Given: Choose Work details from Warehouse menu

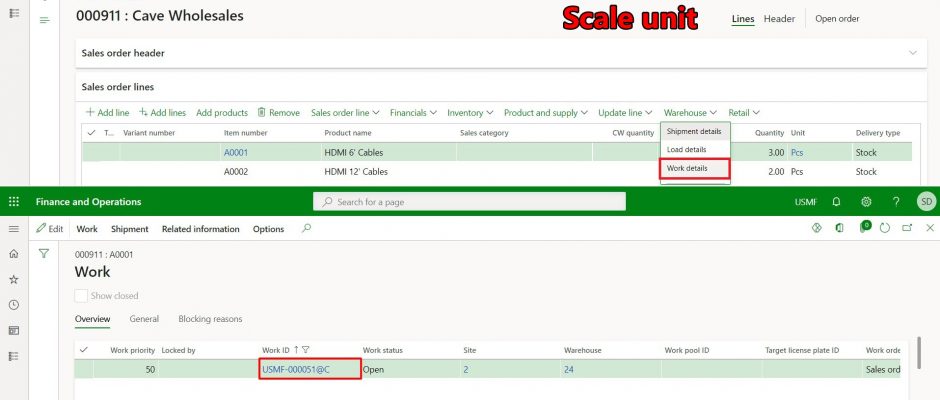Looking at the screenshot, I should click(x=695, y=169).
